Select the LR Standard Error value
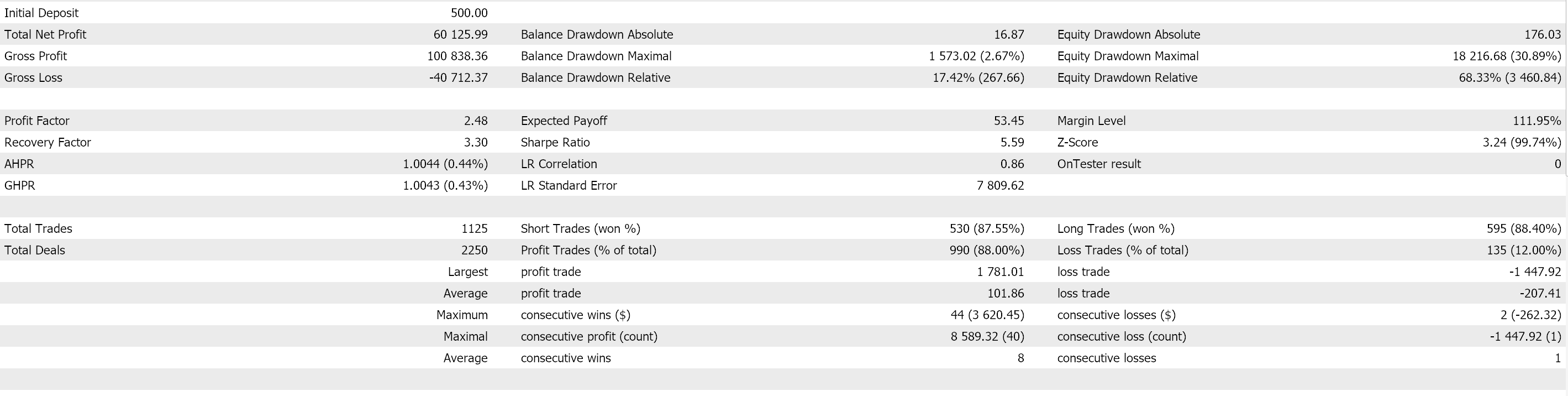This screenshot has width=1568, height=396. tap(1001, 186)
